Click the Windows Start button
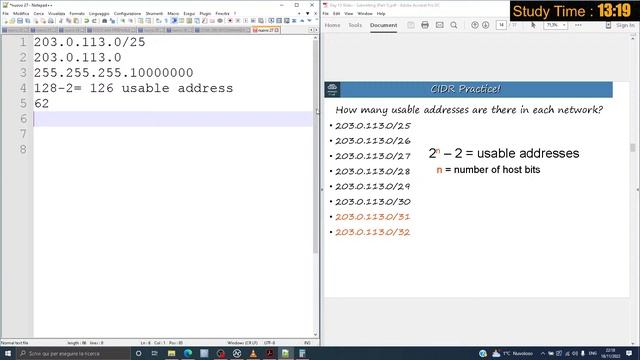The height and width of the screenshot is (360, 640). coord(8,353)
